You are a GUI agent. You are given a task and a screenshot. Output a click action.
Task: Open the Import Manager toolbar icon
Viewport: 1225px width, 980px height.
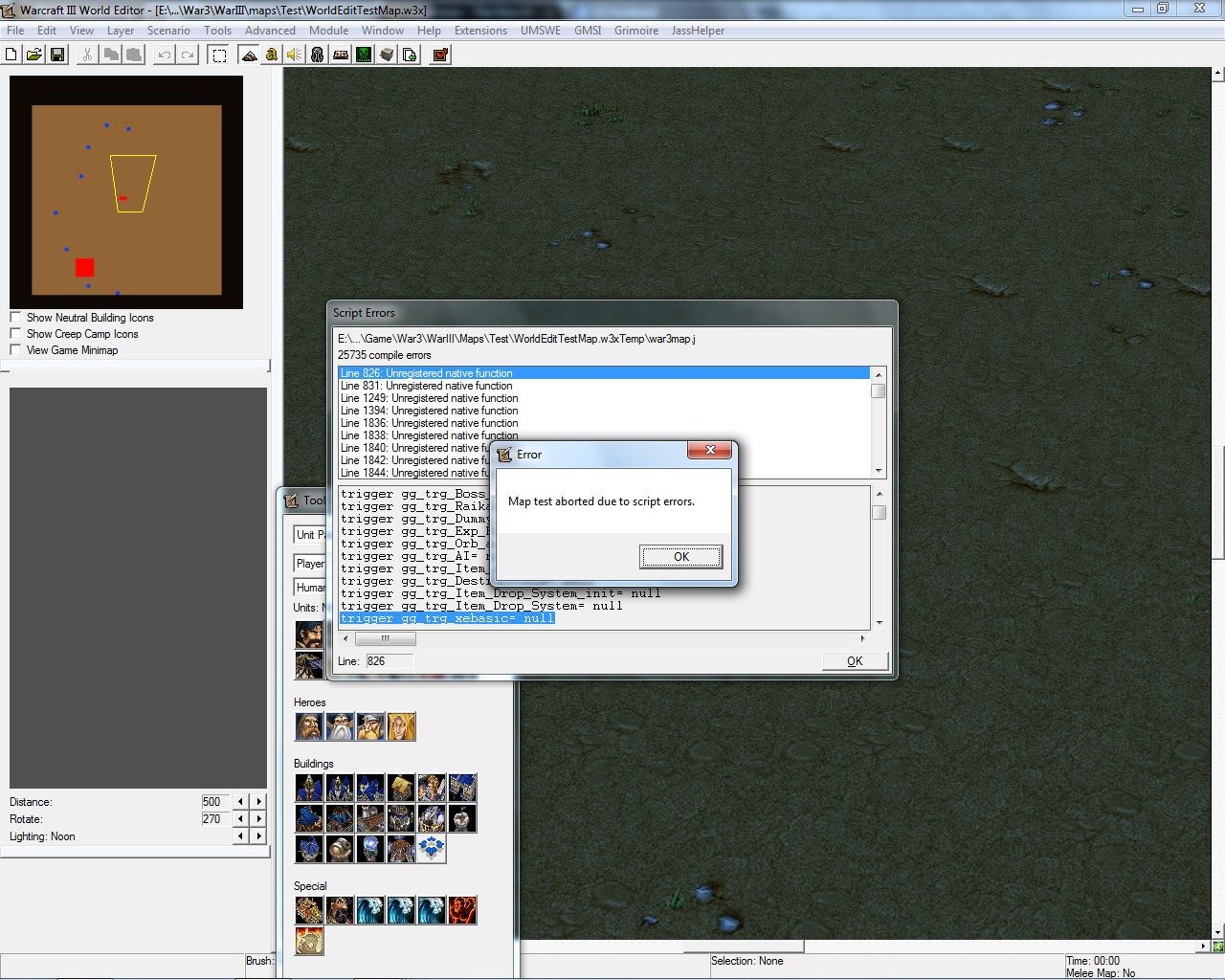pyautogui.click(x=410, y=55)
